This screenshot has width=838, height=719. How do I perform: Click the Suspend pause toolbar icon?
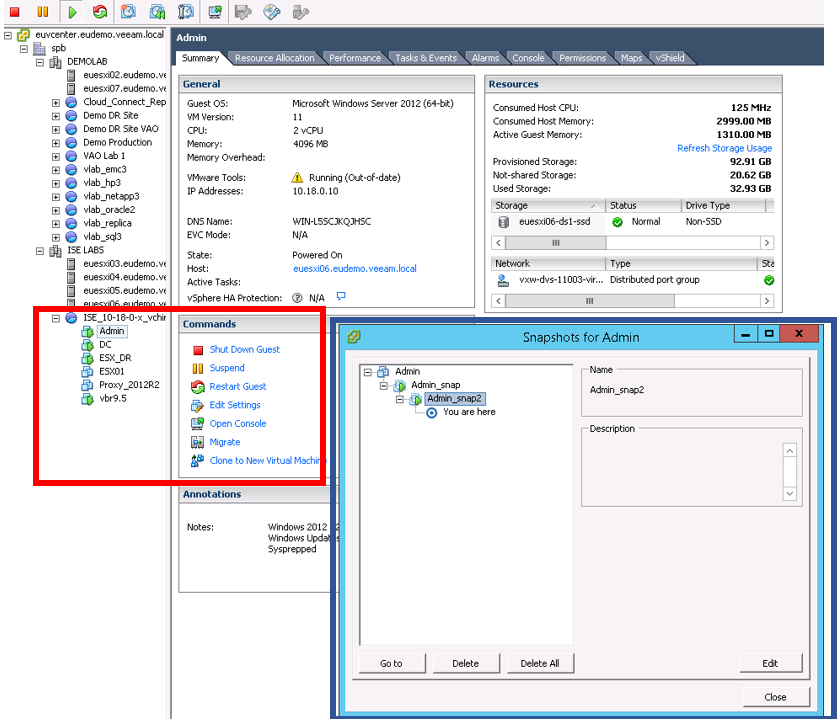point(43,11)
